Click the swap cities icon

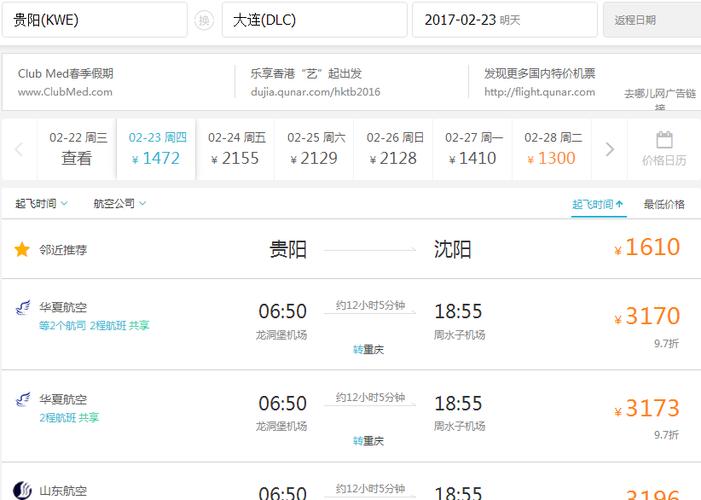coord(204,20)
